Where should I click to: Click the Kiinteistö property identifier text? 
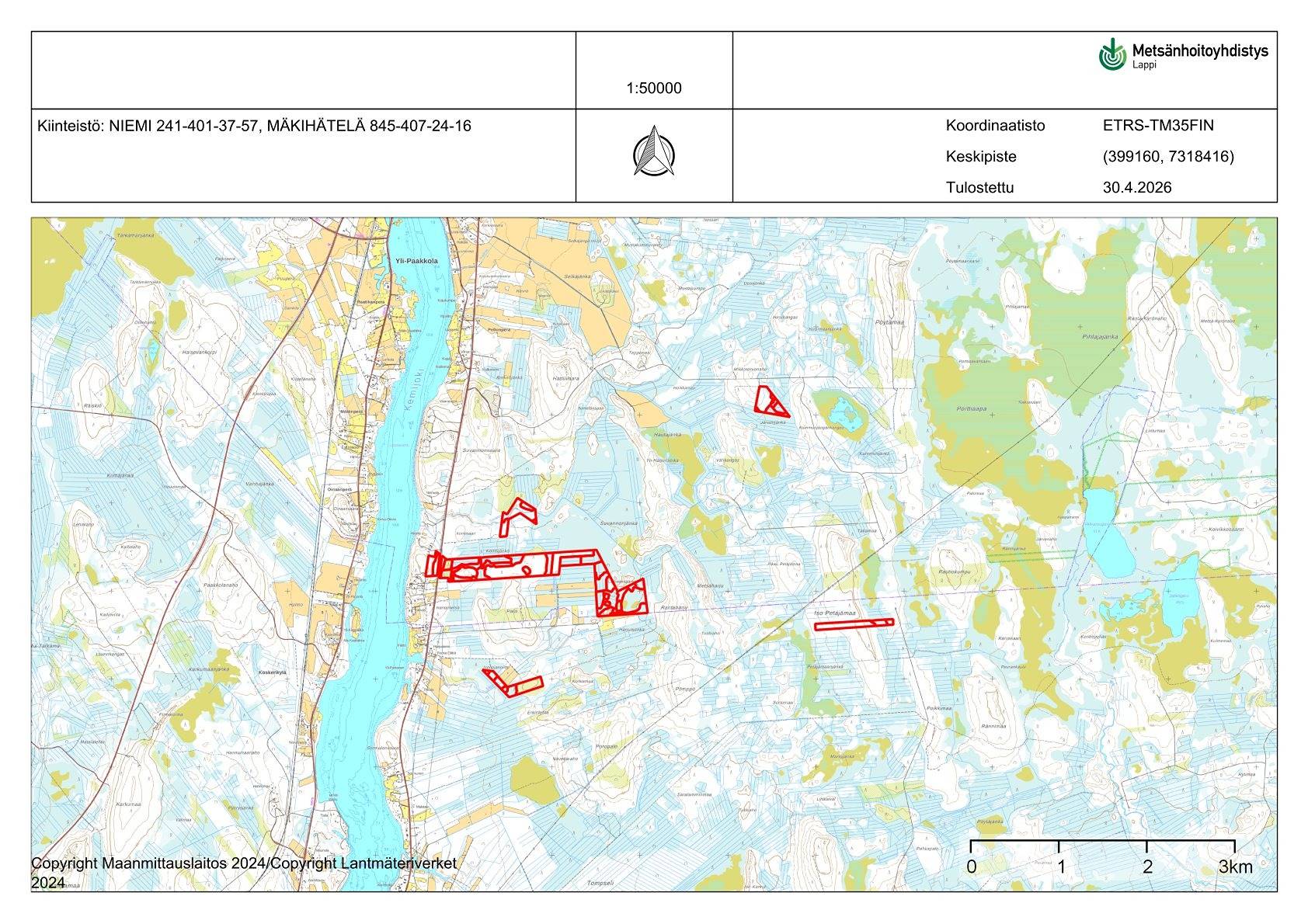[257, 124]
